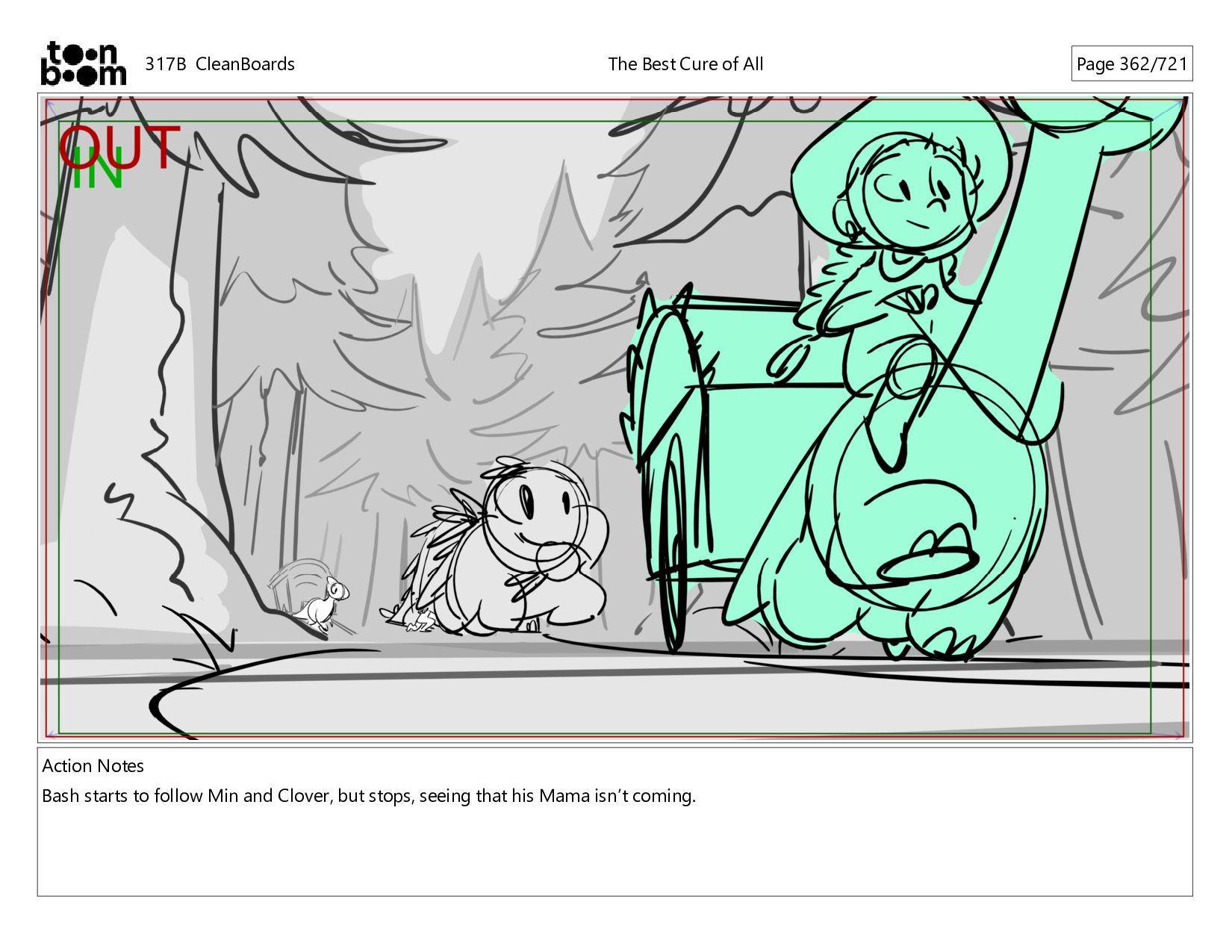Select the action note sentence about Bash

coord(369,796)
